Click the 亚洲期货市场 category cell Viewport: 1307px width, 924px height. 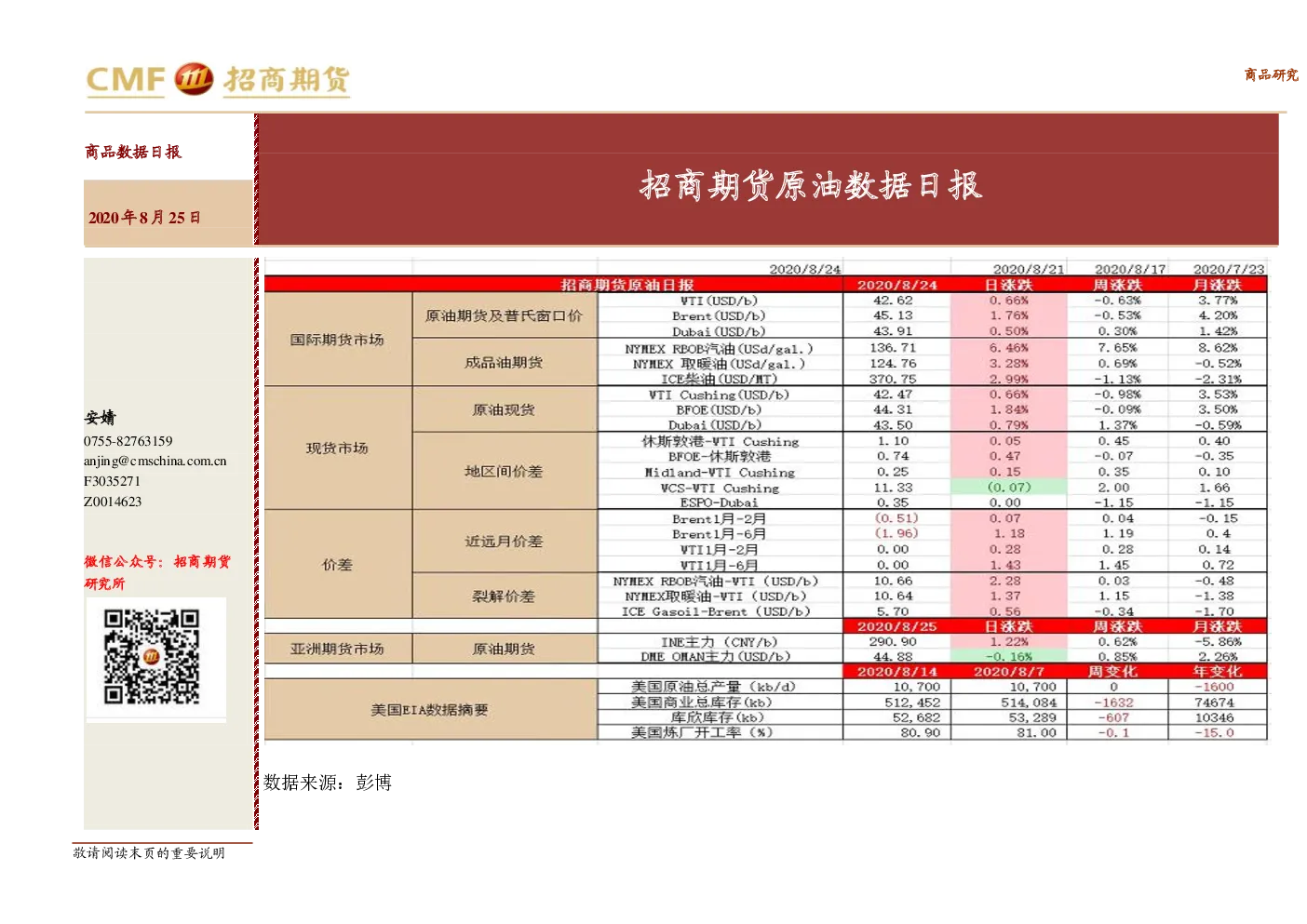(338, 649)
